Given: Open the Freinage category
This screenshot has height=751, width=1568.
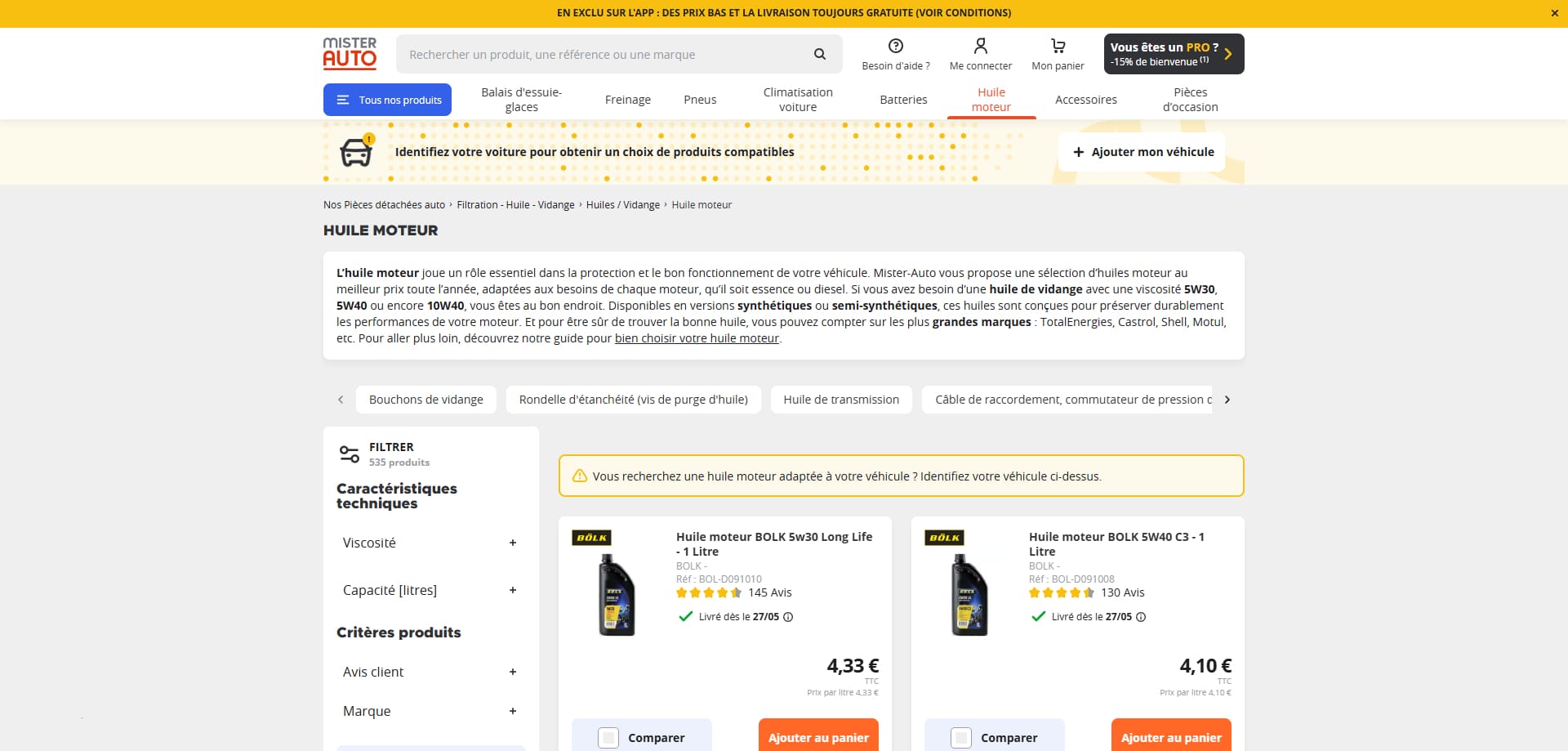Looking at the screenshot, I should (628, 100).
